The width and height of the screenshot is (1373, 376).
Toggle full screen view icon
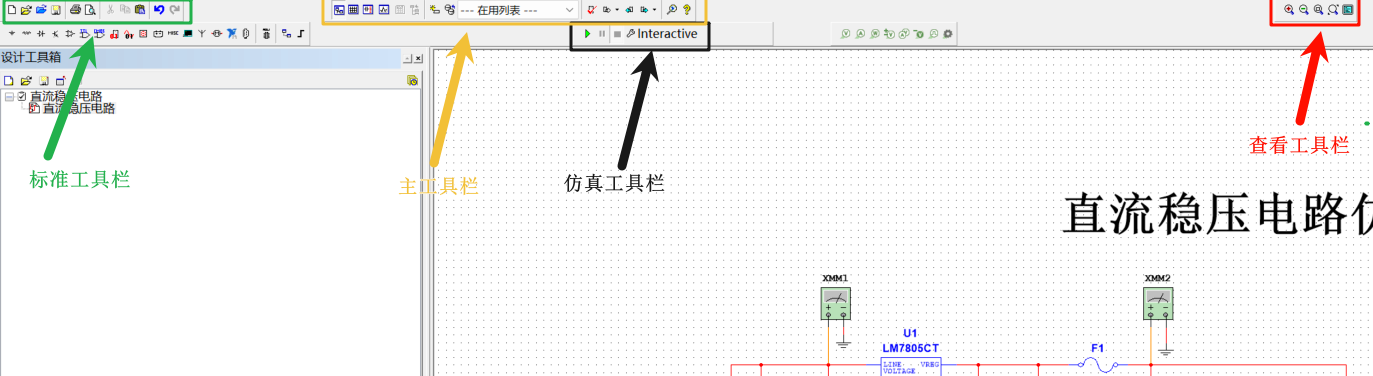1348,9
